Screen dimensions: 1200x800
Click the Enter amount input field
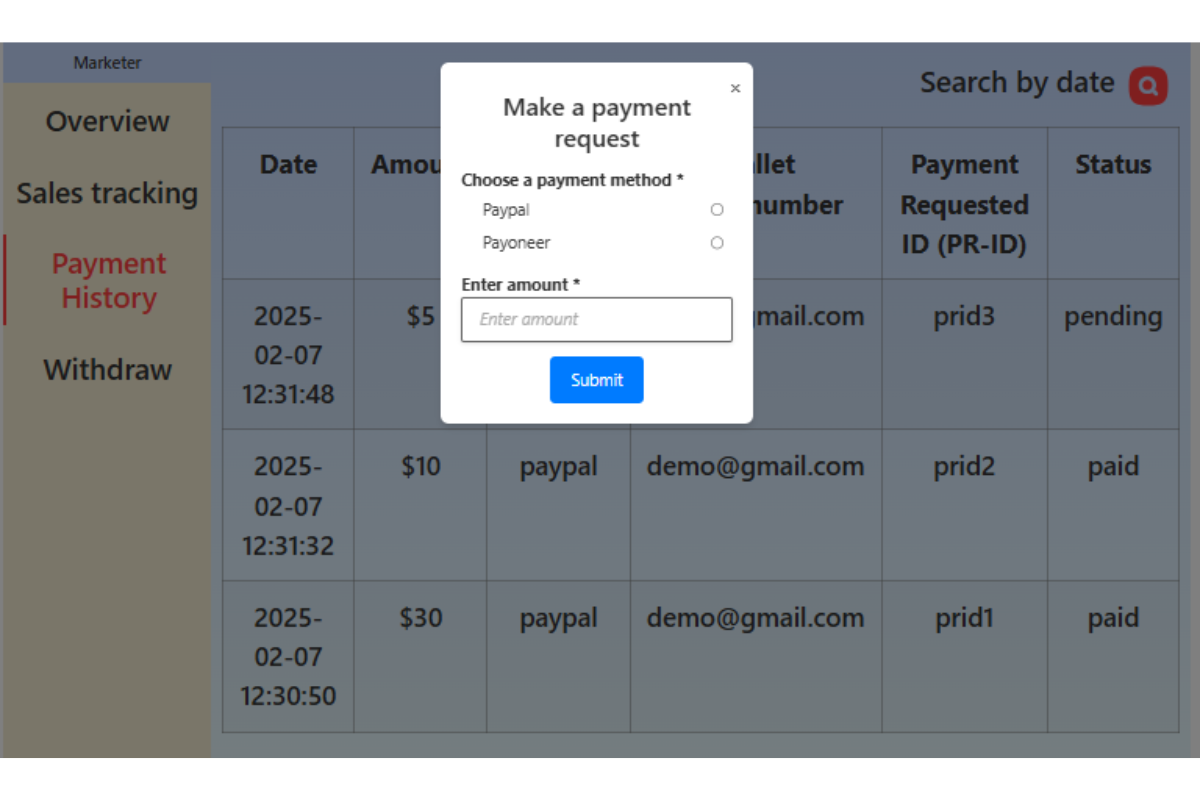pyautogui.click(x=596, y=319)
